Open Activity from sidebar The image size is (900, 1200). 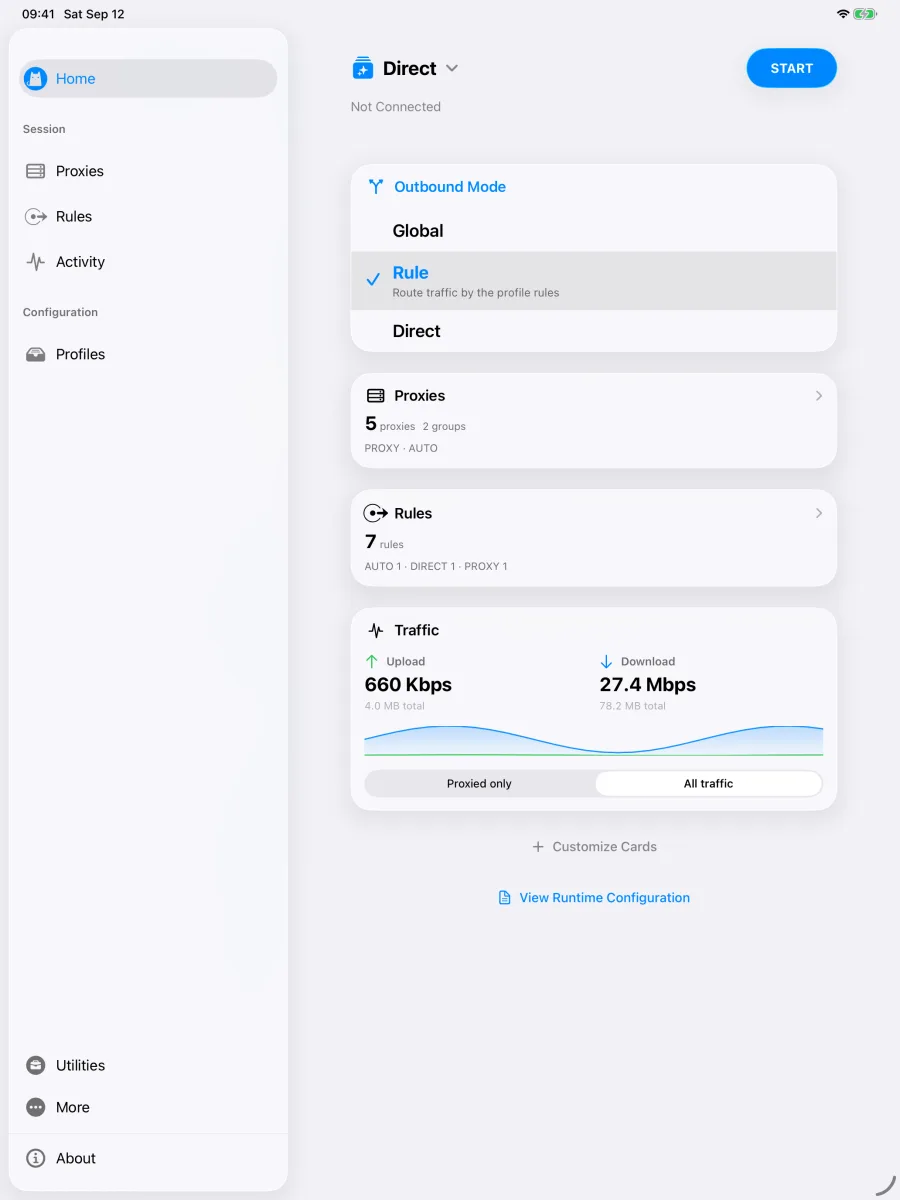148,262
